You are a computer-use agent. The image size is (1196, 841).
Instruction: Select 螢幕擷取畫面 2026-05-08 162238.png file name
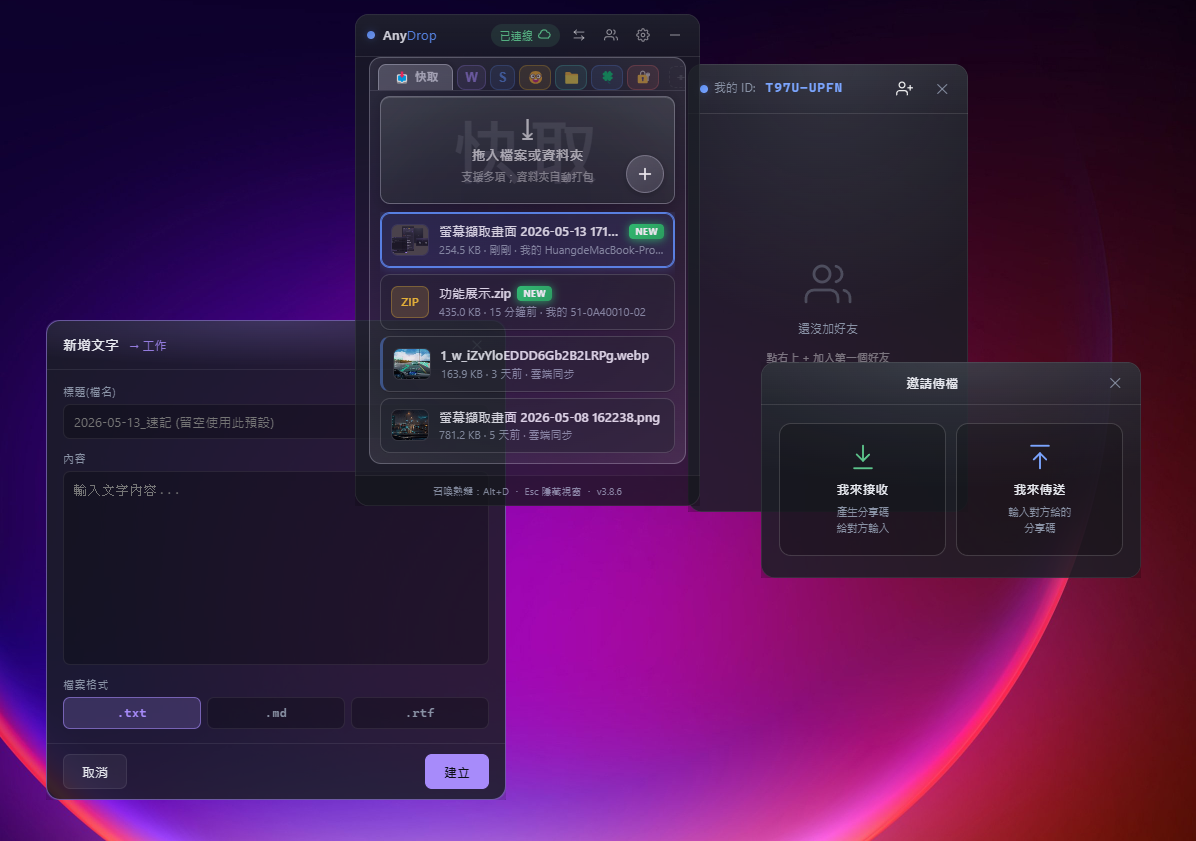[550, 417]
